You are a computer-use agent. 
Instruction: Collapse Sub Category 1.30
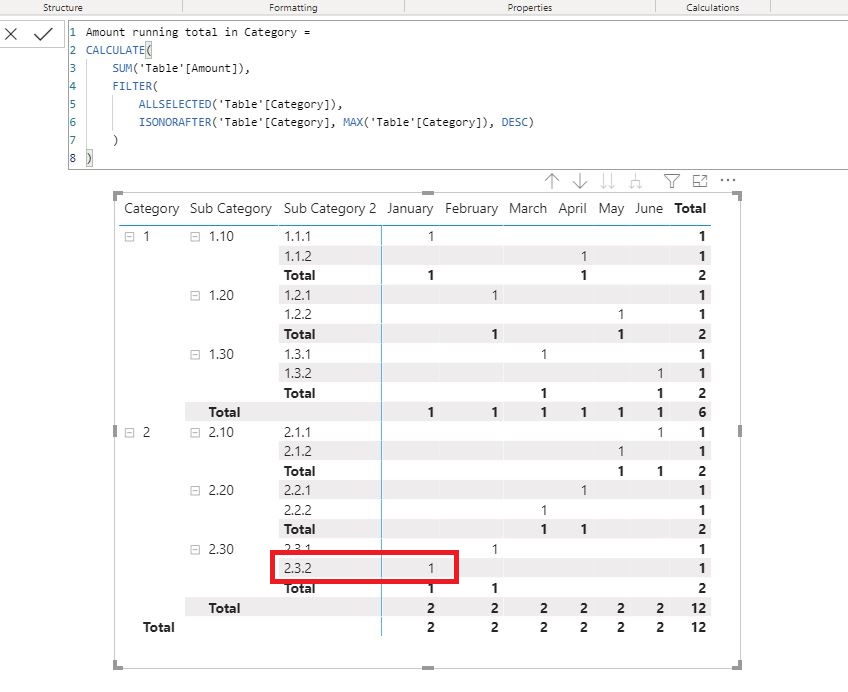click(x=195, y=354)
